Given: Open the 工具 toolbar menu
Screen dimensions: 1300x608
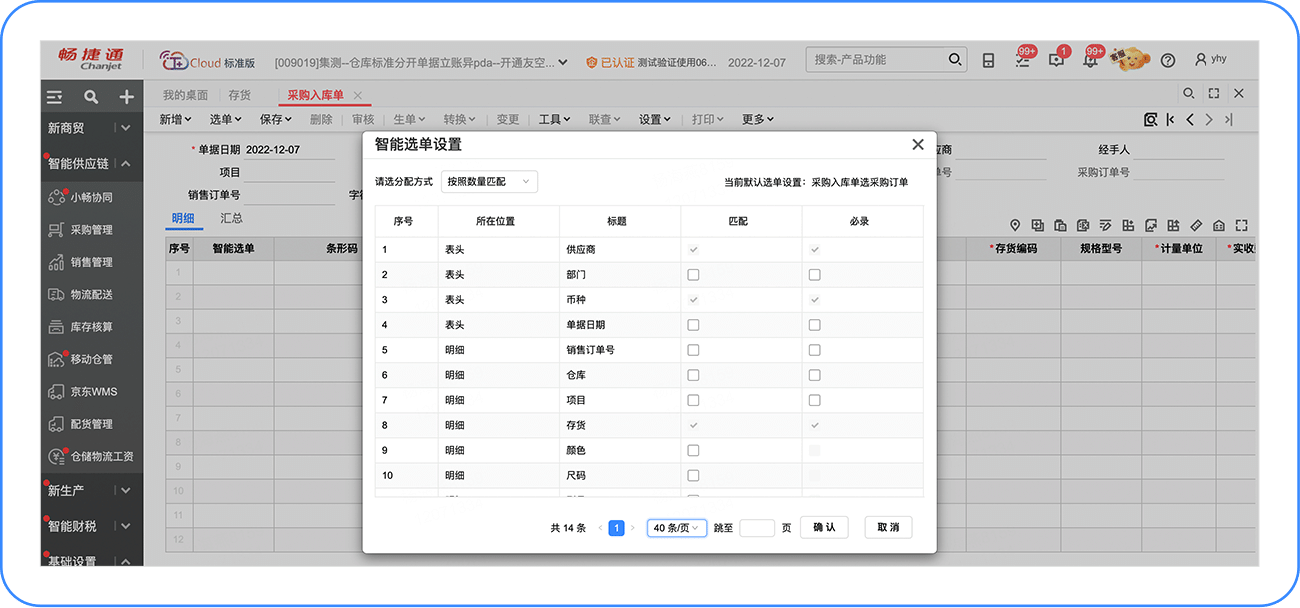Looking at the screenshot, I should pyautogui.click(x=554, y=119).
